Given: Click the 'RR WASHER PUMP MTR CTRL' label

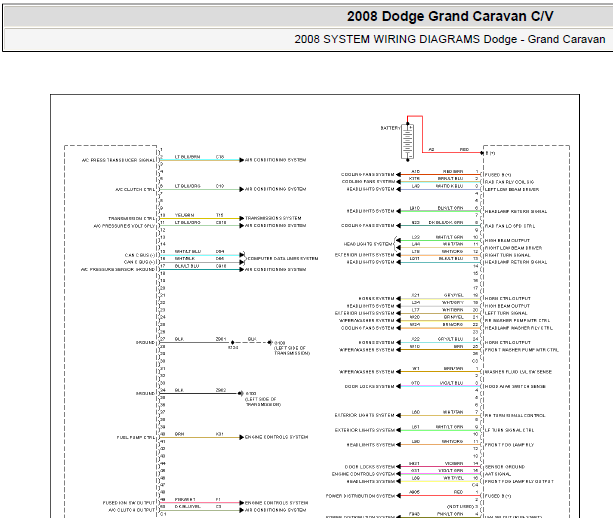Looking at the screenshot, I should click(517, 321).
